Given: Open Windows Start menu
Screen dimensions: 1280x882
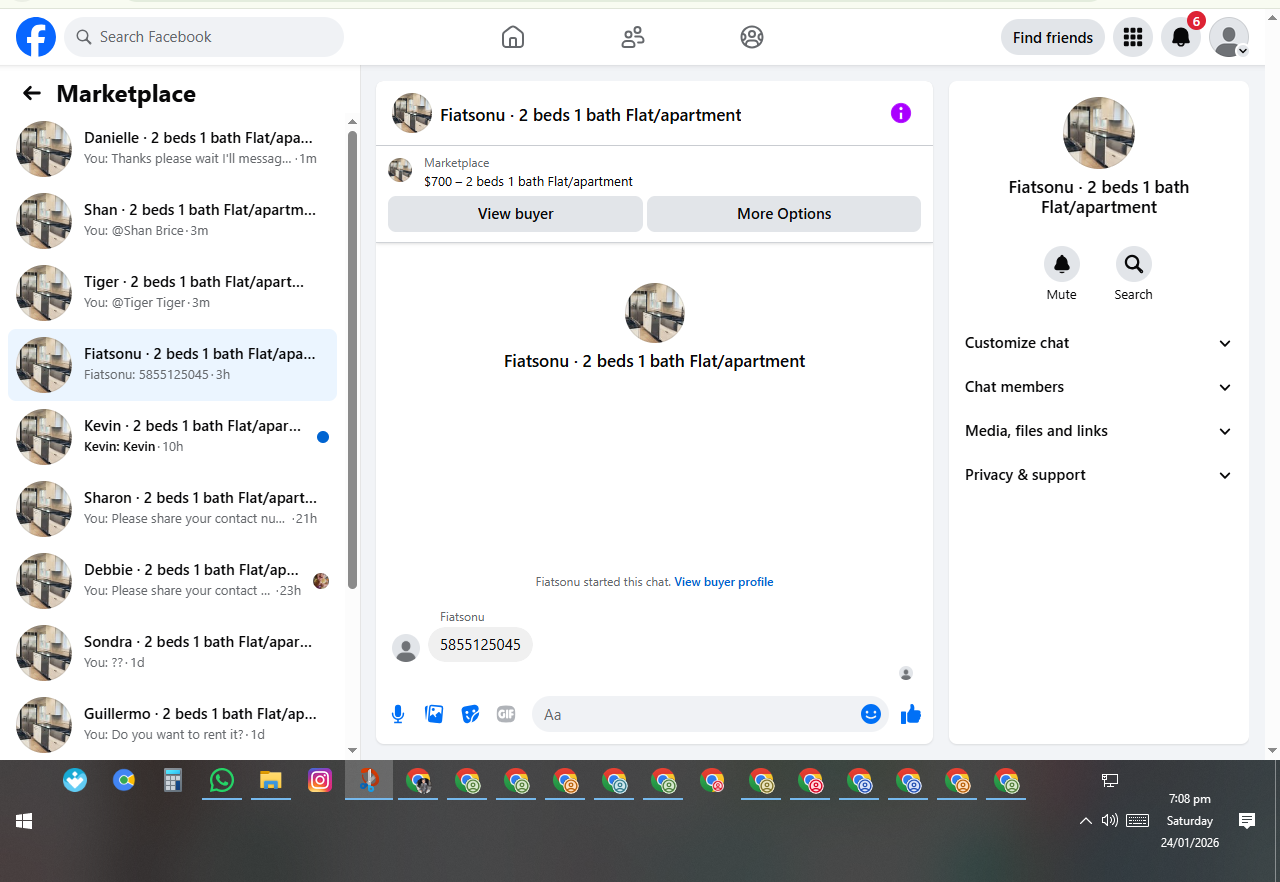Looking at the screenshot, I should (x=24, y=821).
